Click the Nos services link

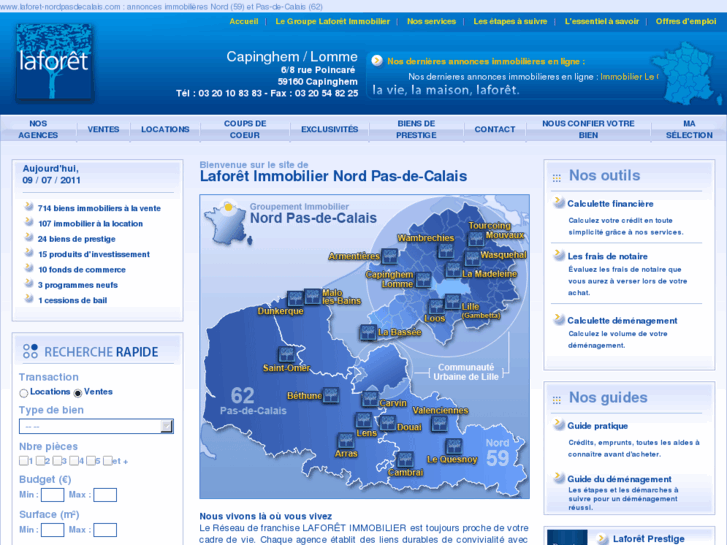[431, 21]
